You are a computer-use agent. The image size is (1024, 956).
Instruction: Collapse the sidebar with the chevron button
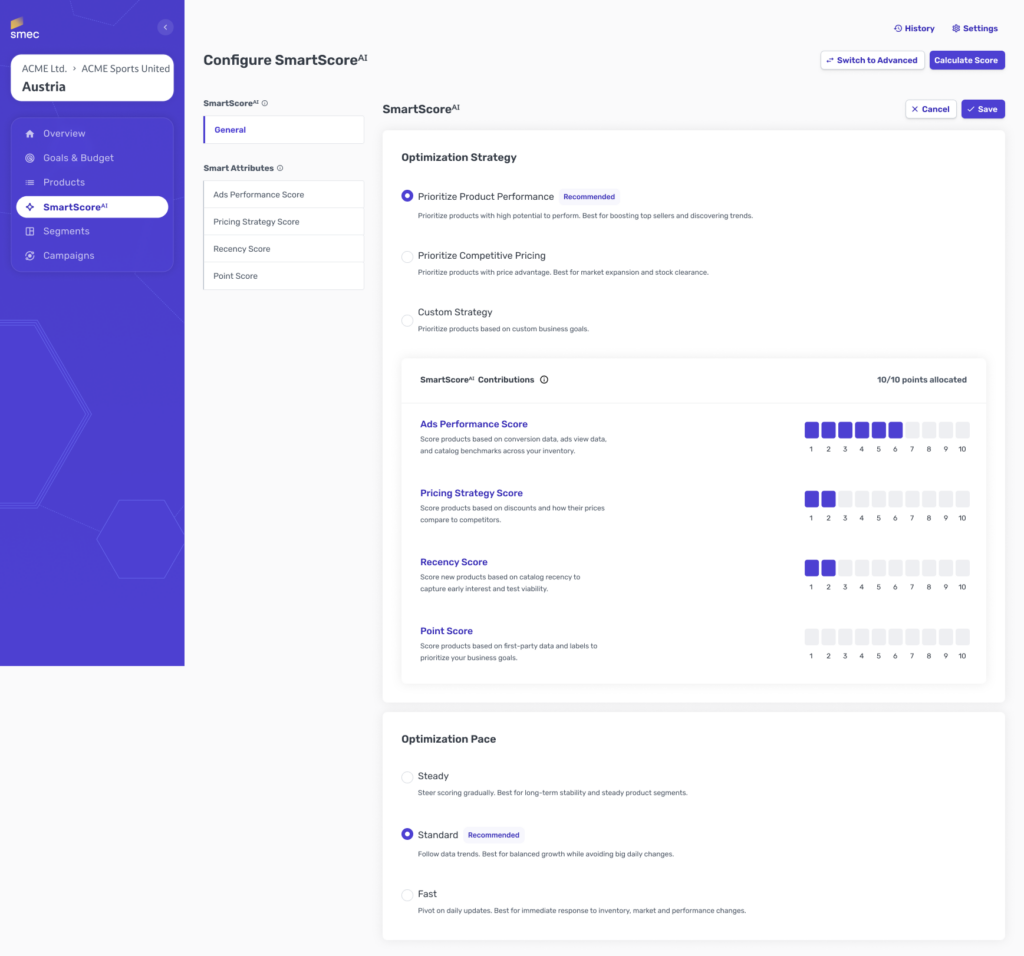coord(165,27)
